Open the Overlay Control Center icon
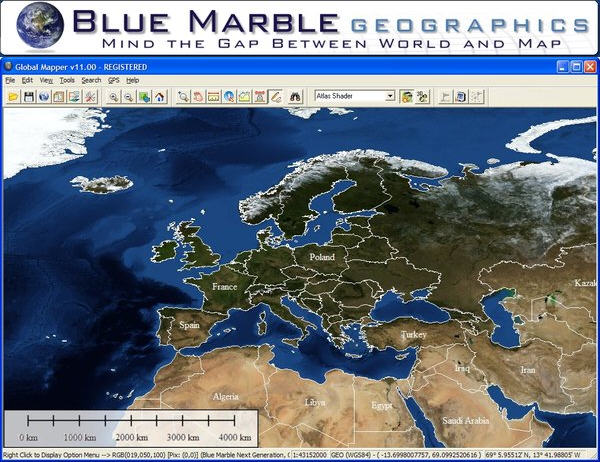 click(x=59, y=96)
